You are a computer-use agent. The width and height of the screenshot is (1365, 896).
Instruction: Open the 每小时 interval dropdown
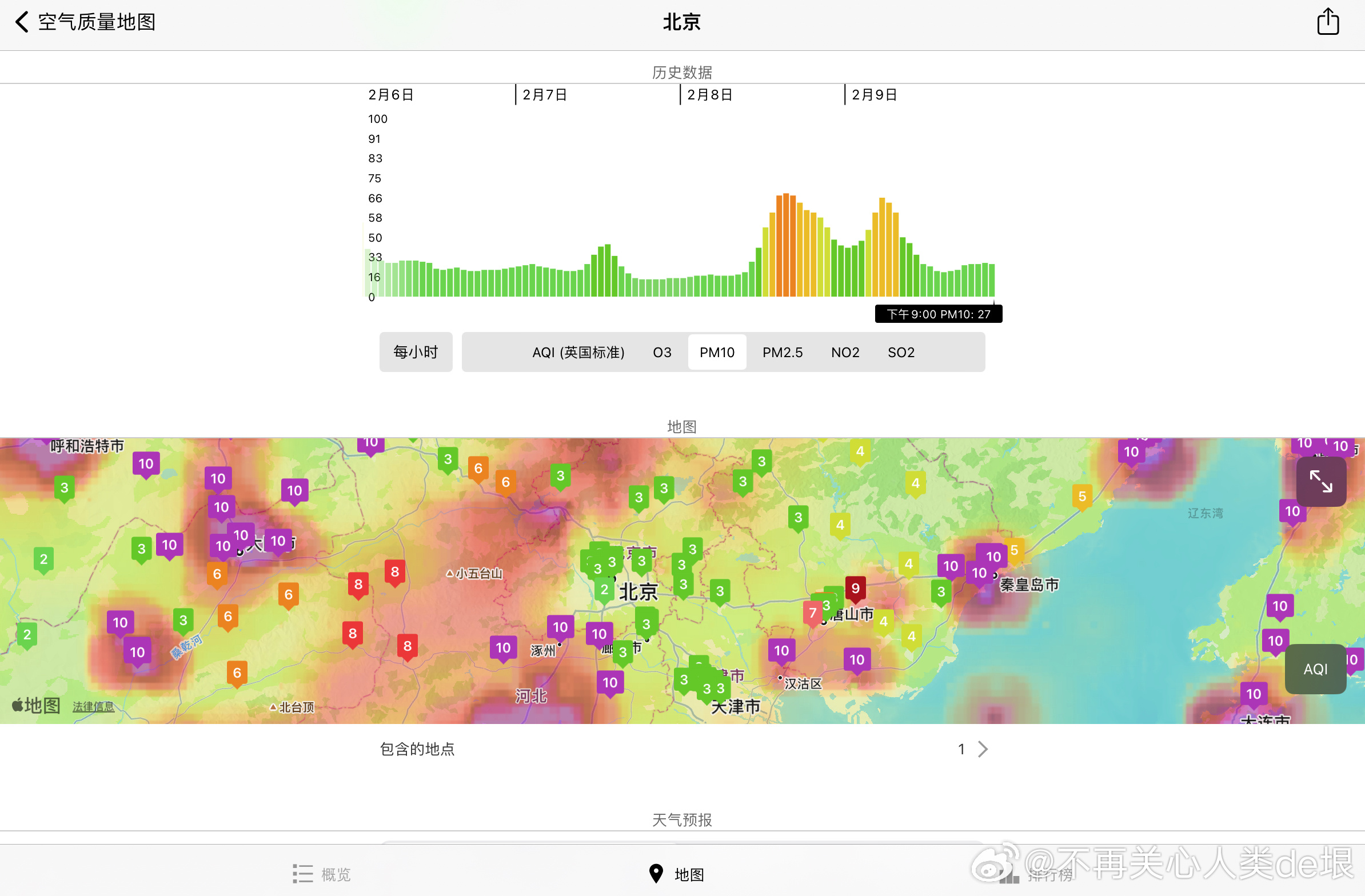tap(415, 352)
